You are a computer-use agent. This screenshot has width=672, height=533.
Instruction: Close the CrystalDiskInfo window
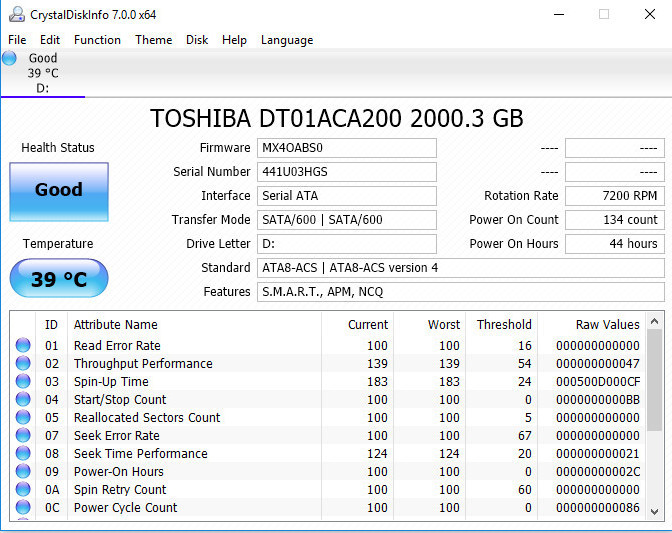coord(650,14)
